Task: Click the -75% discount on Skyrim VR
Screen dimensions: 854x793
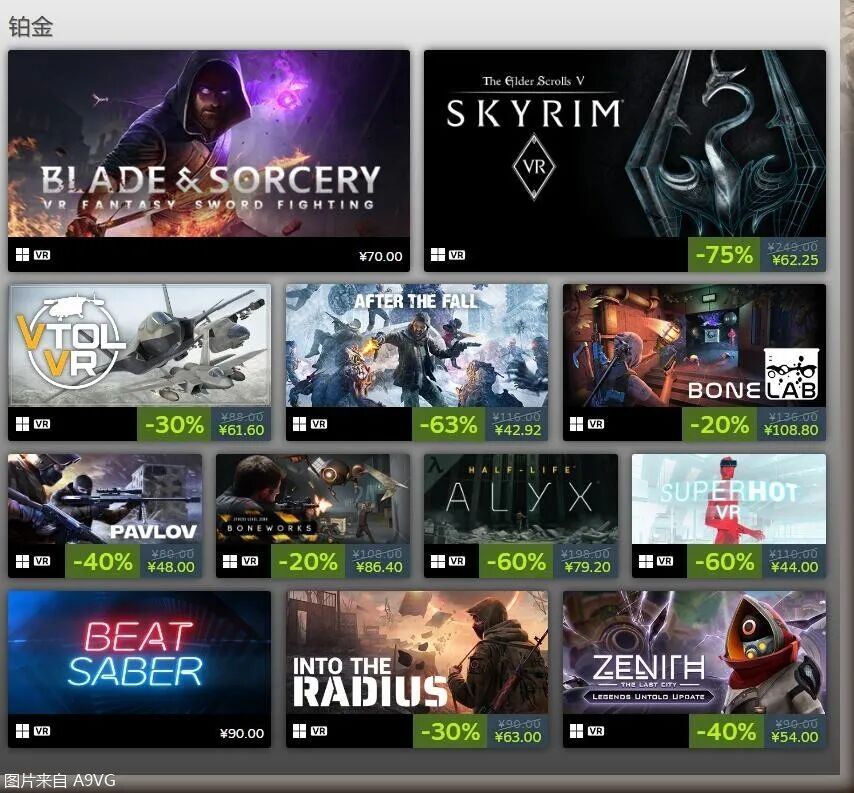Action: coord(724,254)
